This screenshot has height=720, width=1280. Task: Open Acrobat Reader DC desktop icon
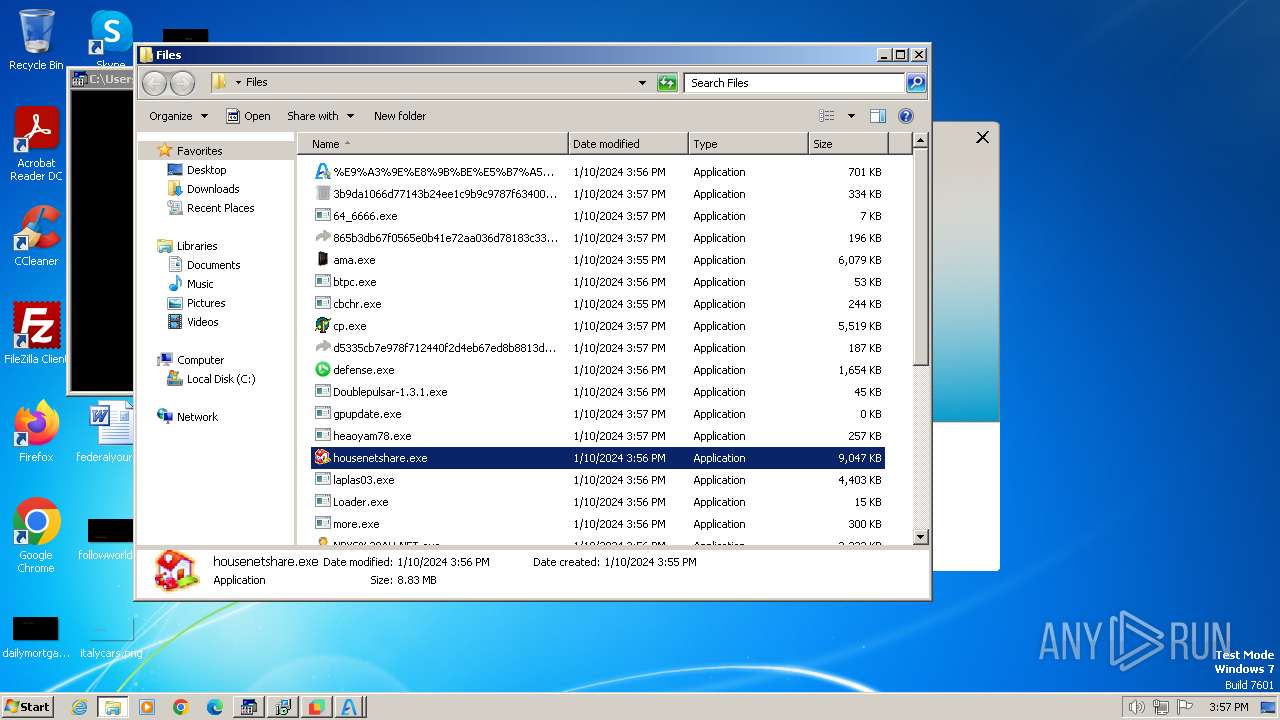(x=36, y=144)
